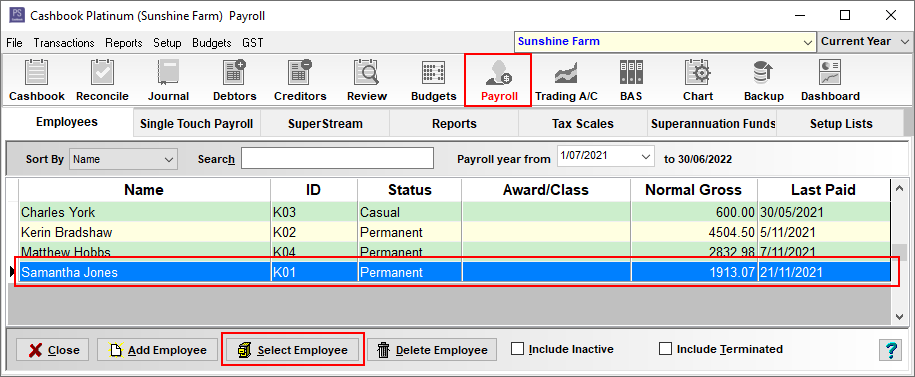Image resolution: width=915 pixels, height=377 pixels.
Task: Open the Sunshine Farm company dropdown
Action: tap(808, 42)
